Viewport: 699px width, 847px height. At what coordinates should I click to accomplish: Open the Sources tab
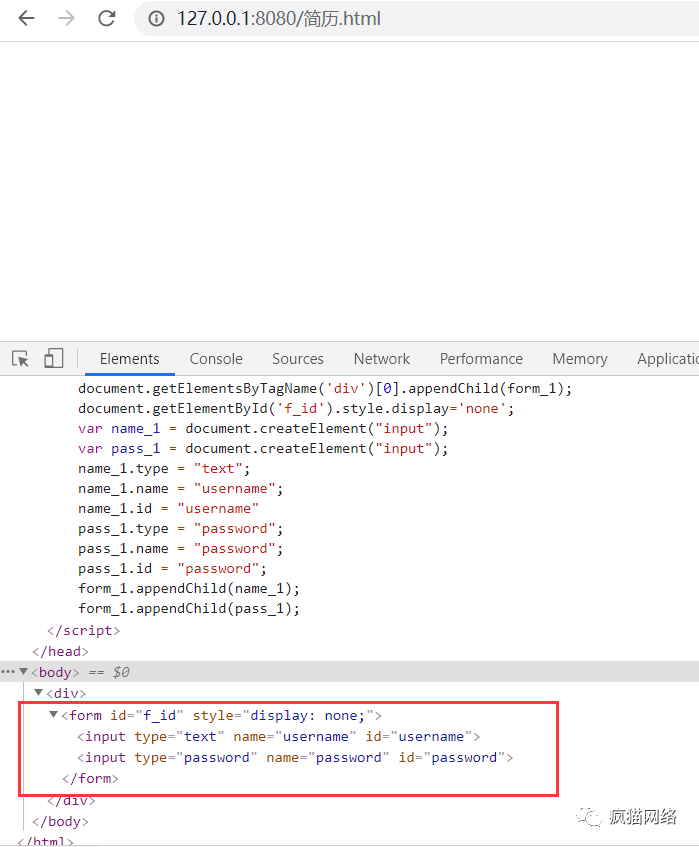pyautogui.click(x=298, y=359)
